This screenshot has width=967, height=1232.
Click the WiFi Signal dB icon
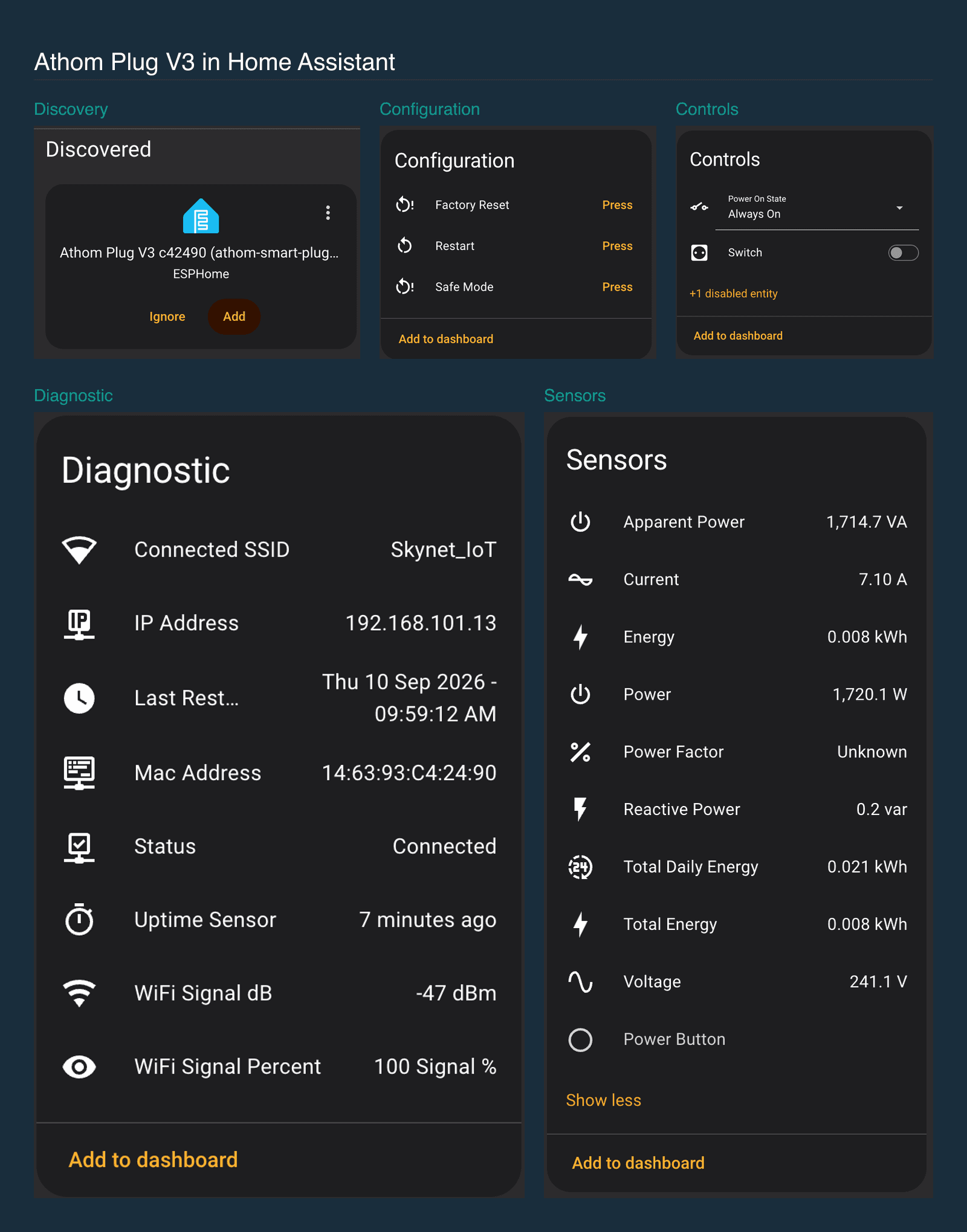tap(79, 993)
